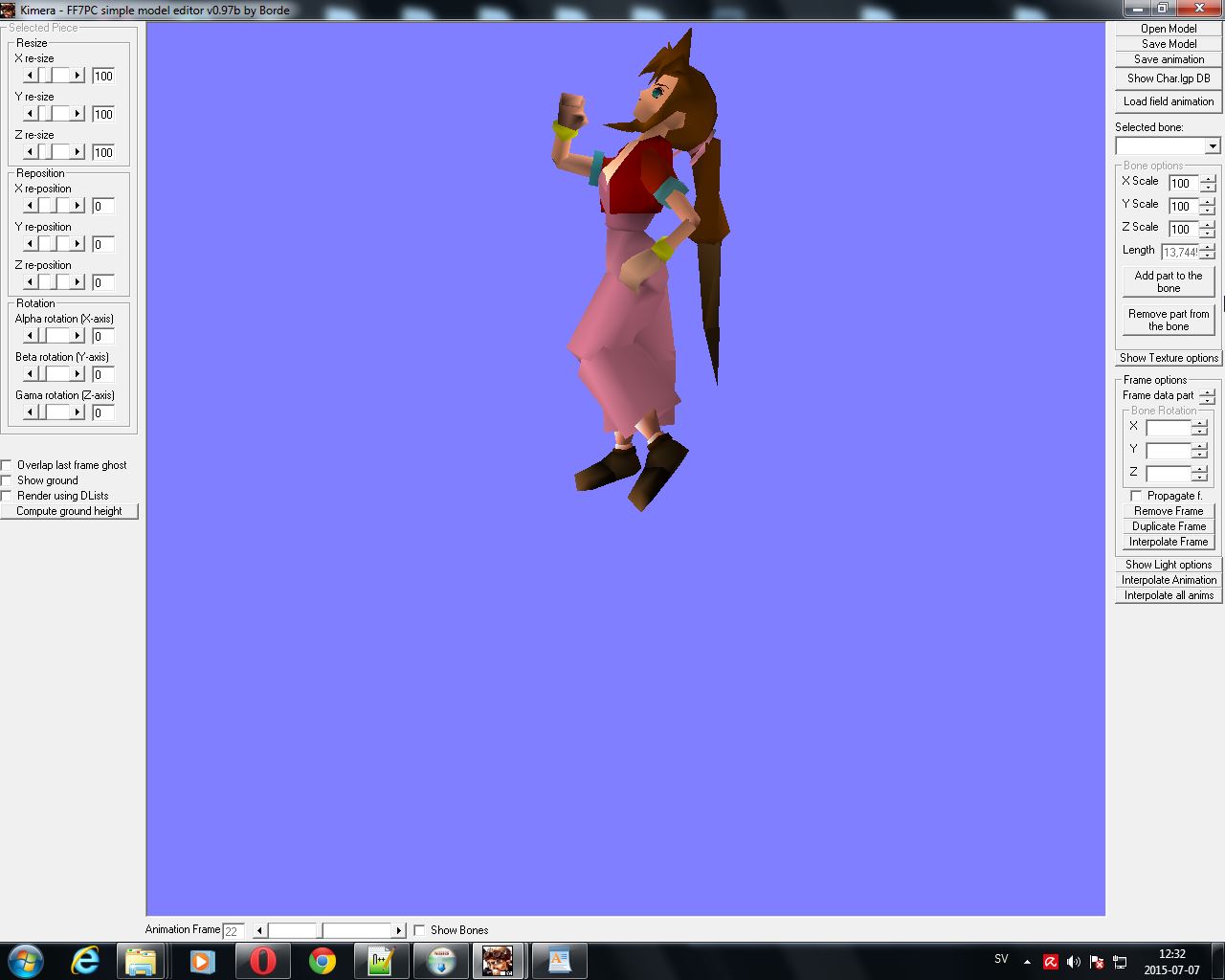Increase bone Length spinner
This screenshot has height=980, width=1225.
(x=1208, y=248)
